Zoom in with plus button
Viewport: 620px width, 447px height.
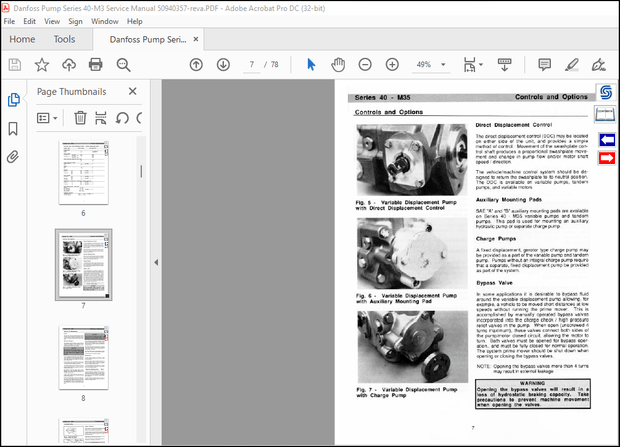point(392,64)
